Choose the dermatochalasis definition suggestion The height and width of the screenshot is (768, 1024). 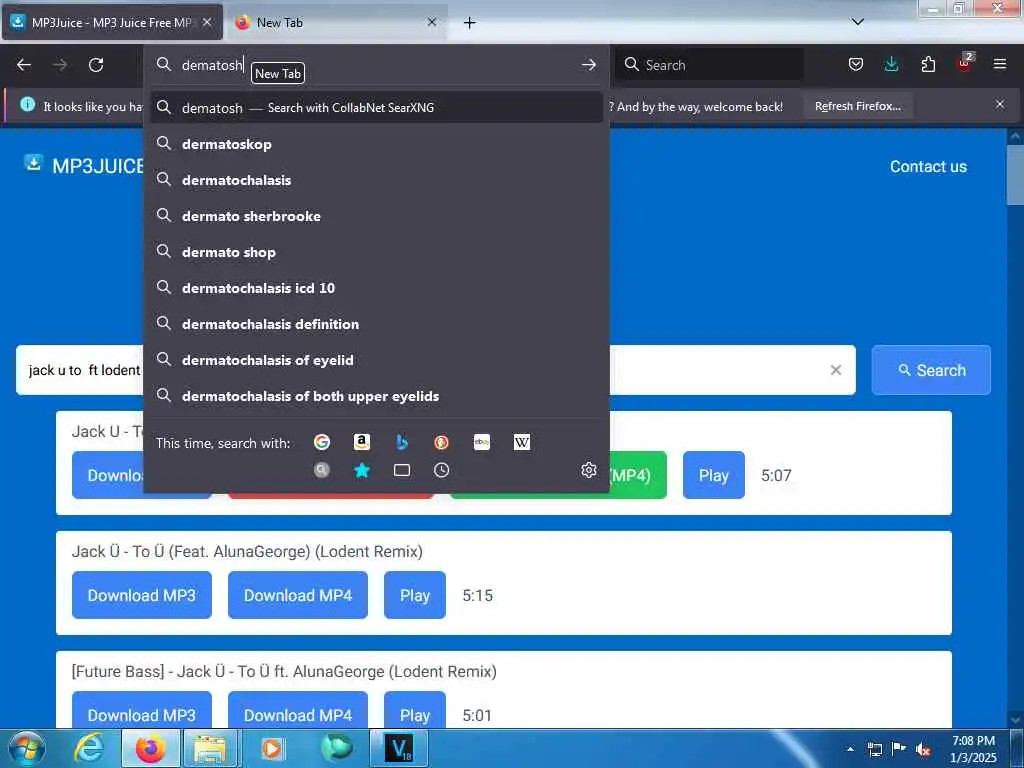pyautogui.click(x=377, y=324)
